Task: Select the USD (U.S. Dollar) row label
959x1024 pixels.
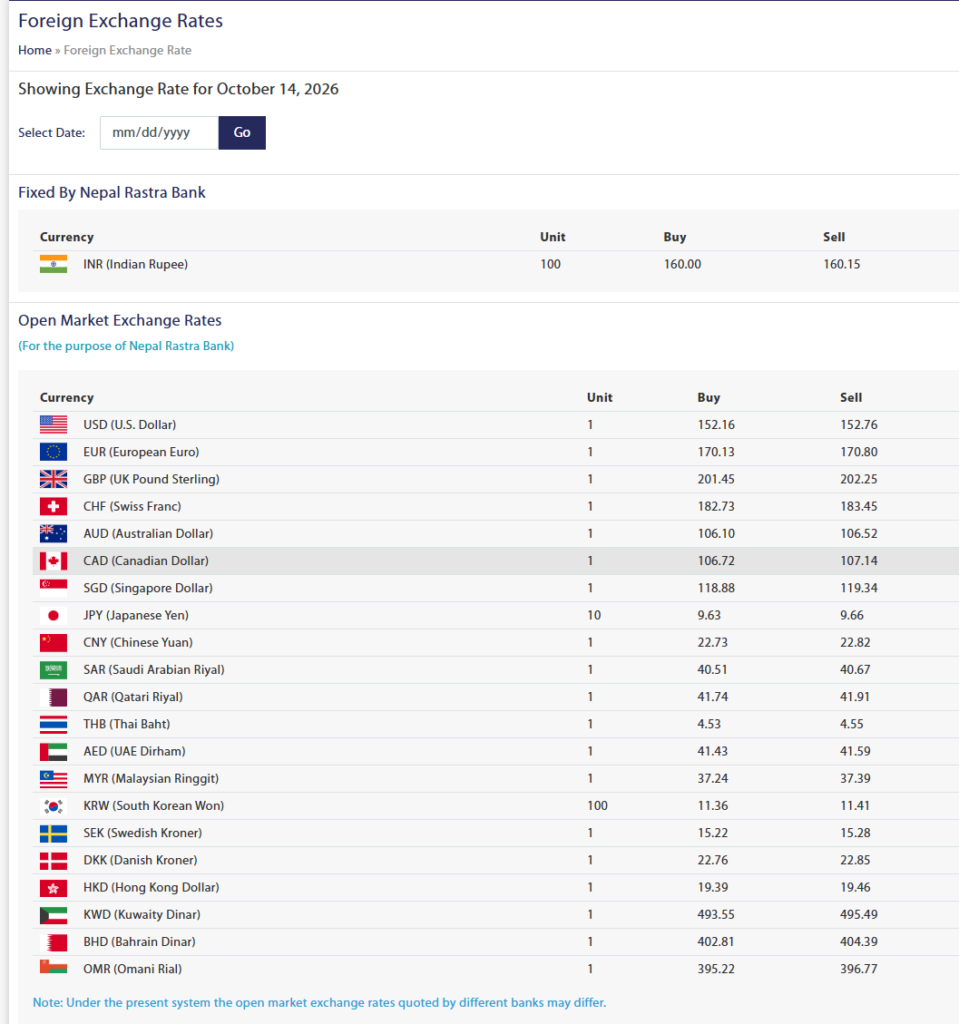Action: pos(129,425)
